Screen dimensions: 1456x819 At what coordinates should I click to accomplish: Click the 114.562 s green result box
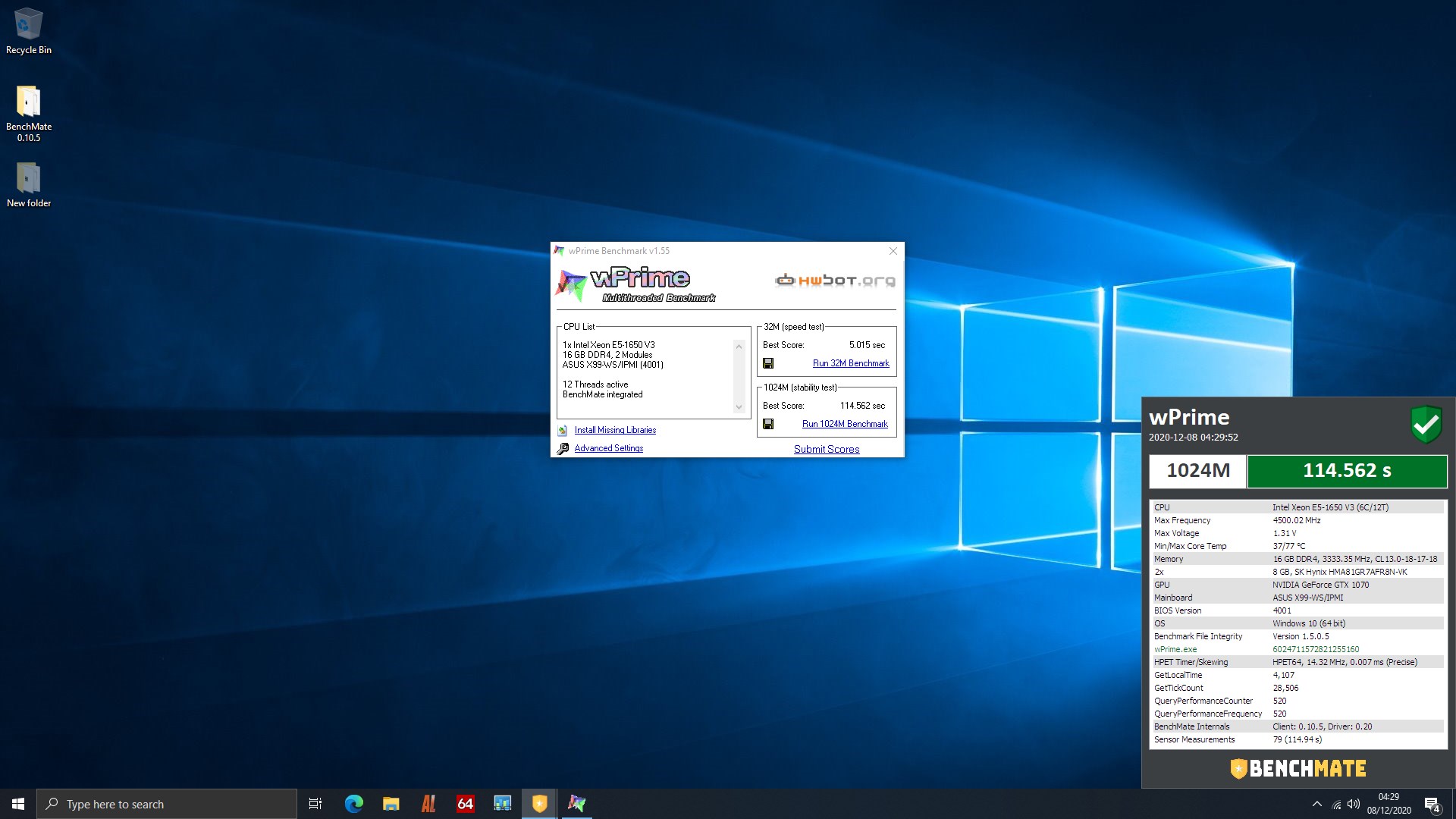(x=1347, y=471)
